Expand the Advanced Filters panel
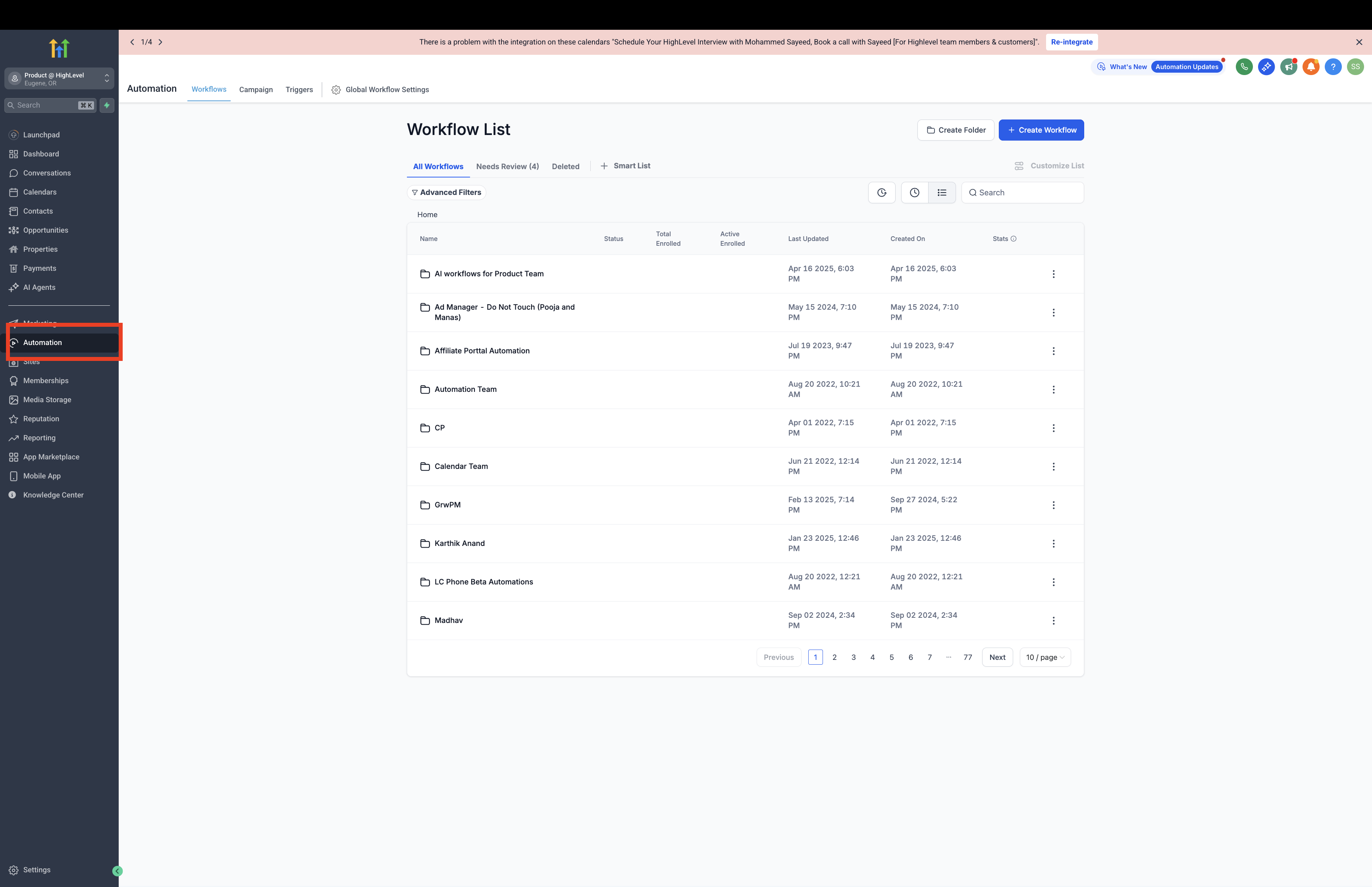This screenshot has width=1372, height=887. pos(446,193)
